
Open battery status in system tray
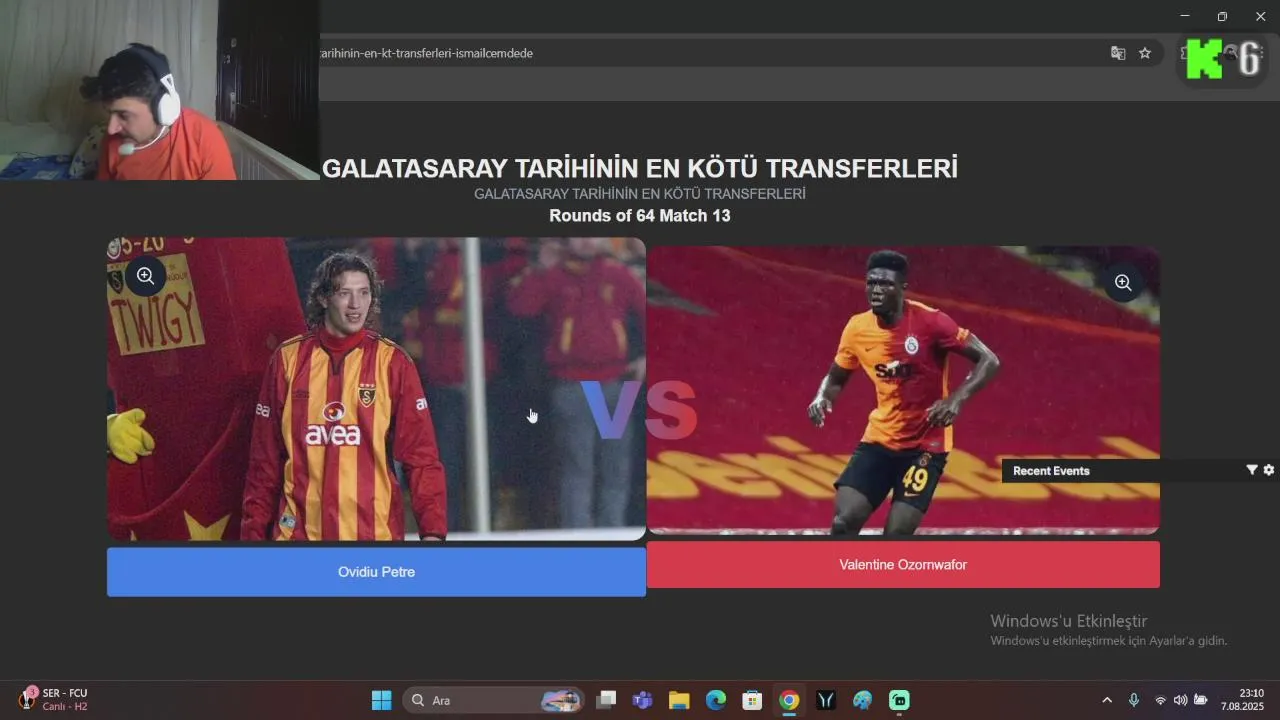tap(1201, 700)
